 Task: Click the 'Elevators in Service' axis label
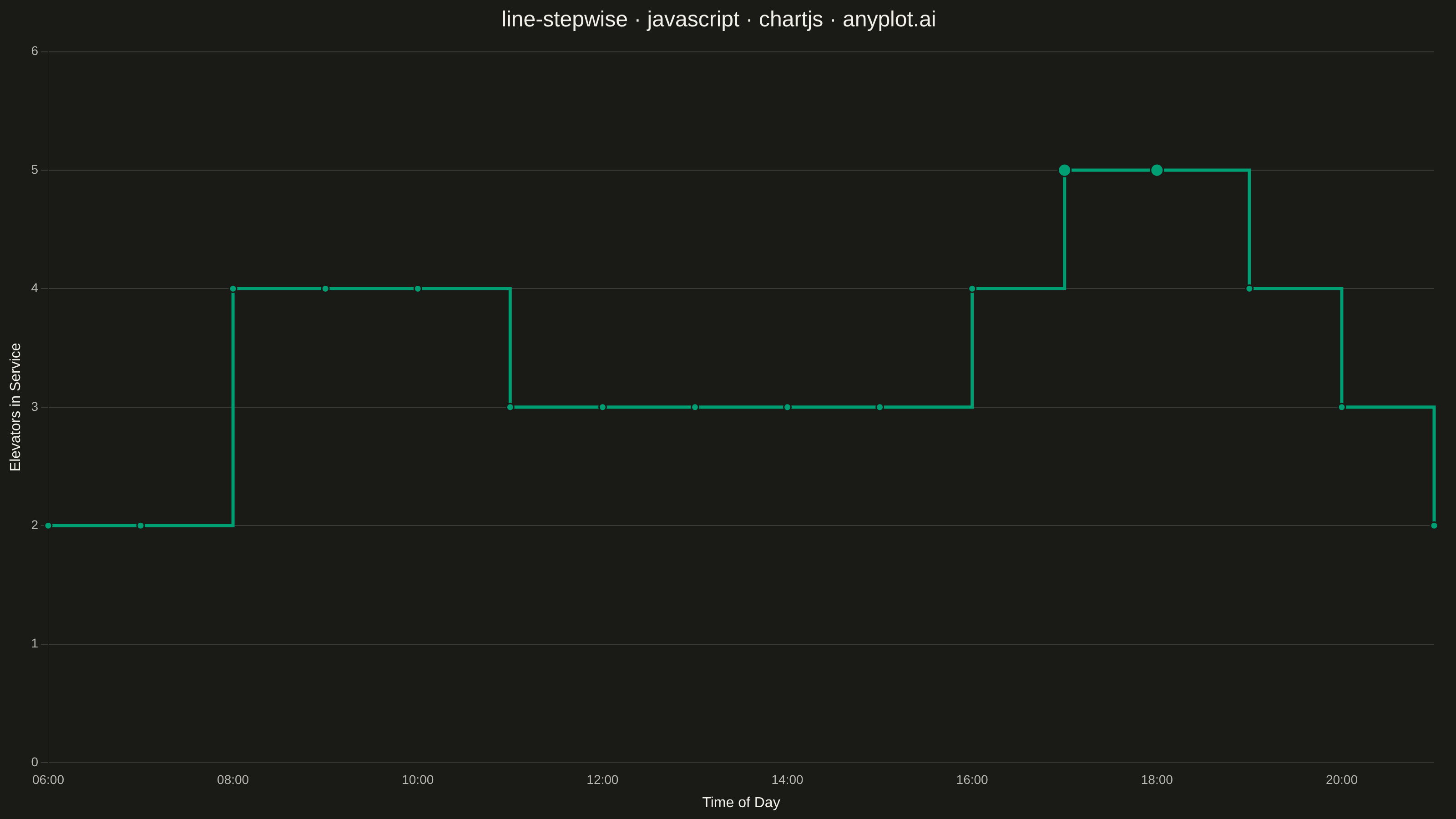(15, 407)
